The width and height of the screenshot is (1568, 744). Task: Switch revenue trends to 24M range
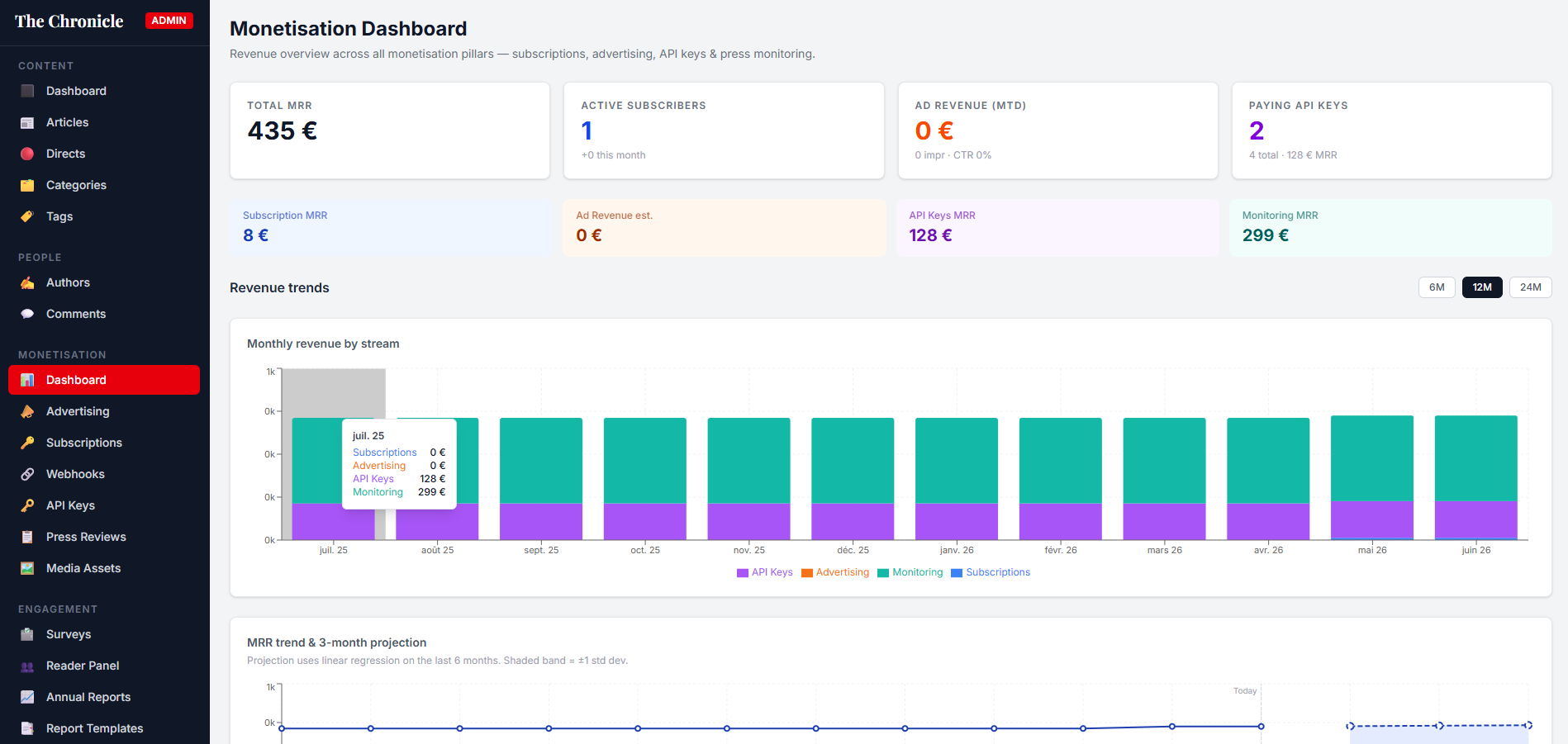pyautogui.click(x=1530, y=287)
